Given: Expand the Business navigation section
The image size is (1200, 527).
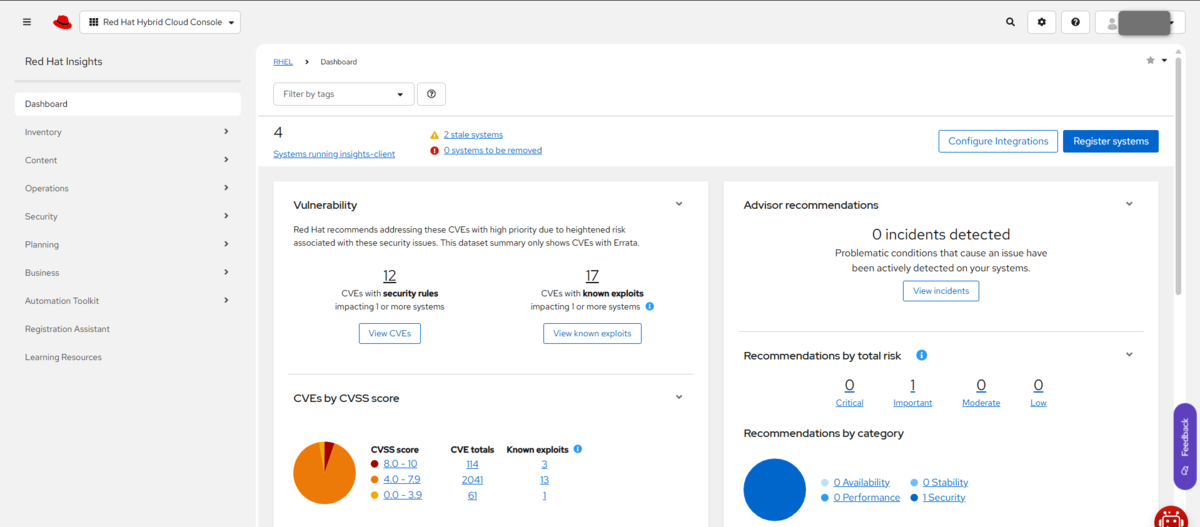Looking at the screenshot, I should (x=127, y=272).
